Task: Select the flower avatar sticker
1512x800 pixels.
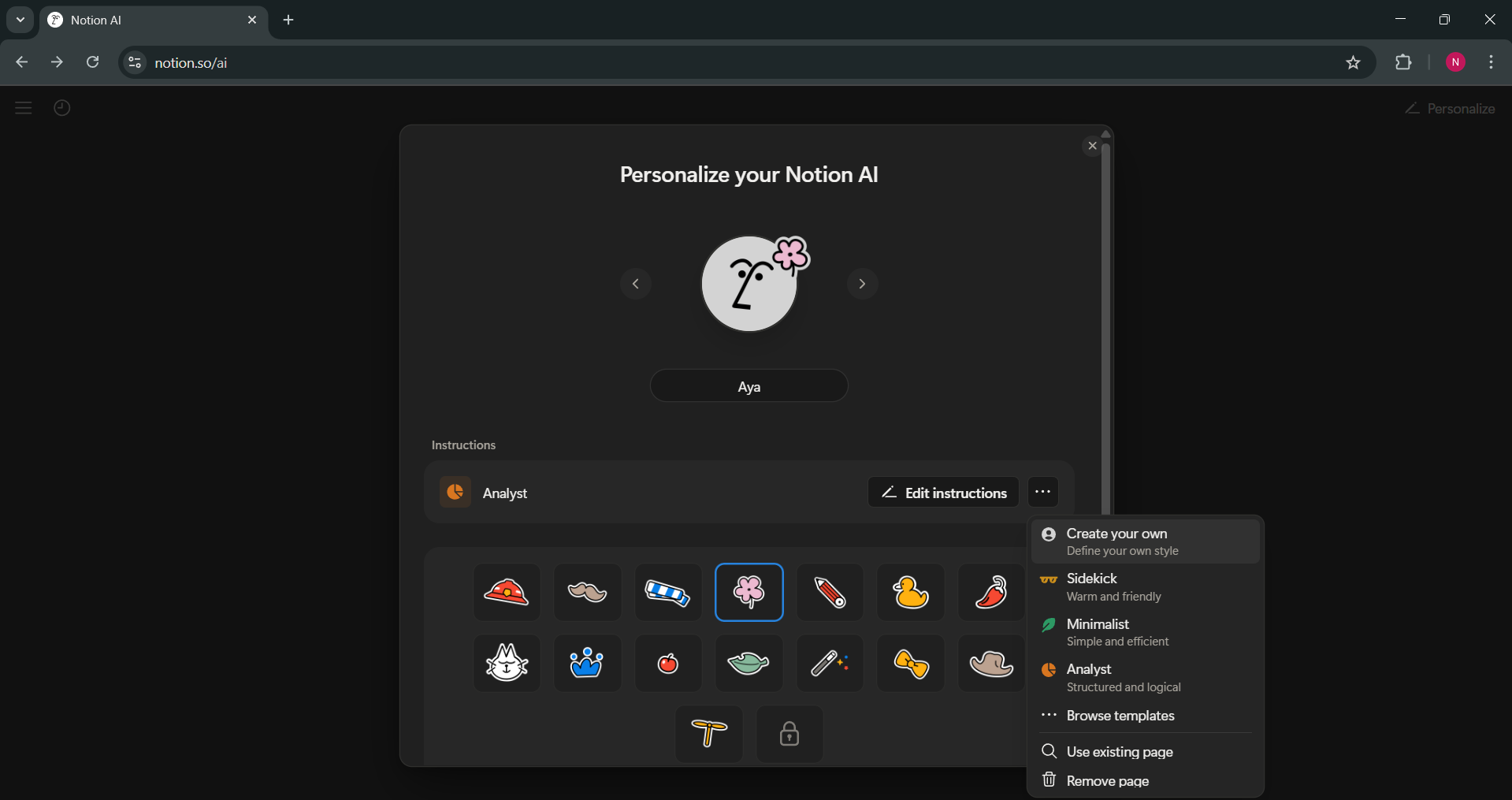Action: tap(749, 592)
